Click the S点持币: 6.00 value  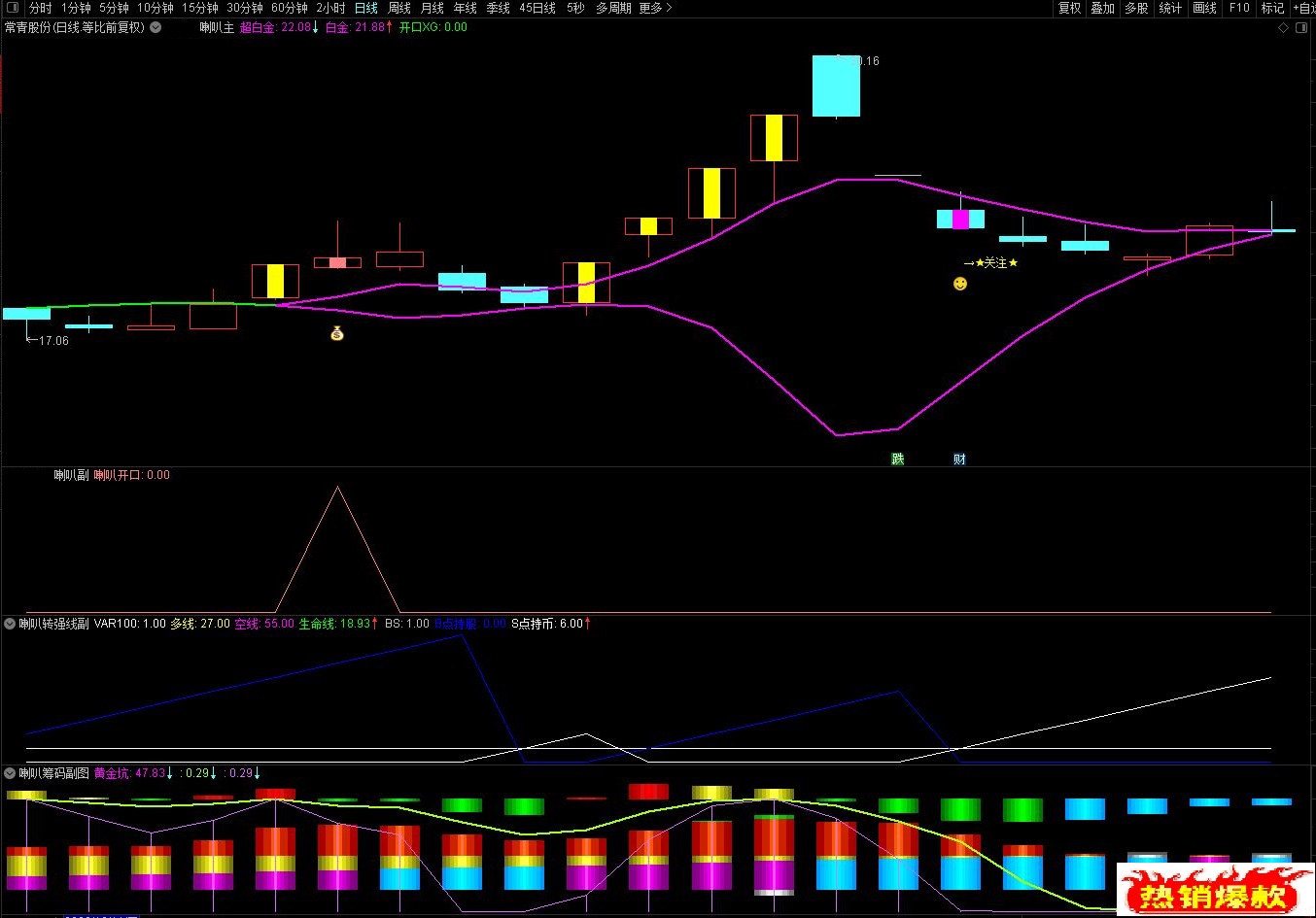551,624
